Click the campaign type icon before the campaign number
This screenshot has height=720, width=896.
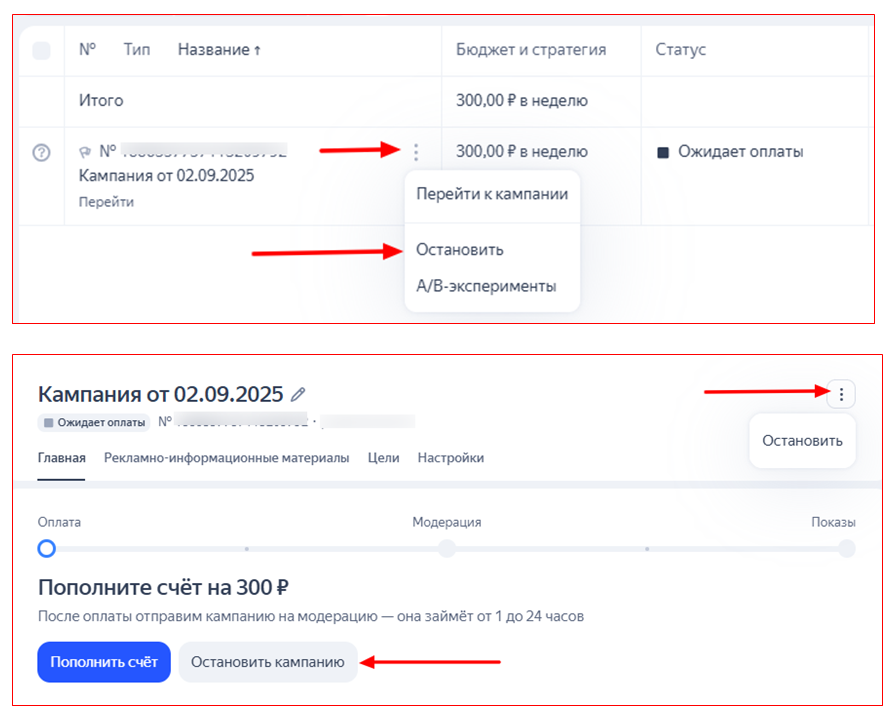tap(86, 152)
